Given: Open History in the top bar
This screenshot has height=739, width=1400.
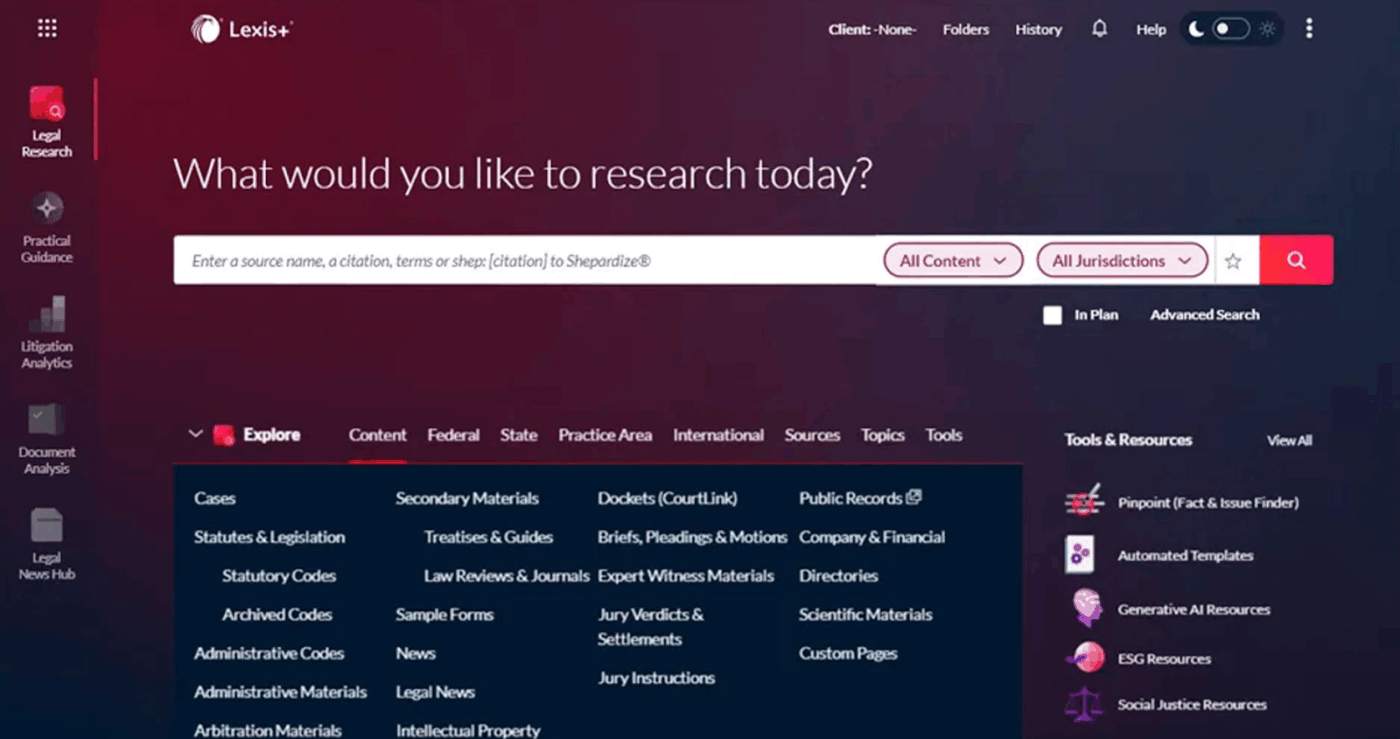Looking at the screenshot, I should (x=1039, y=30).
